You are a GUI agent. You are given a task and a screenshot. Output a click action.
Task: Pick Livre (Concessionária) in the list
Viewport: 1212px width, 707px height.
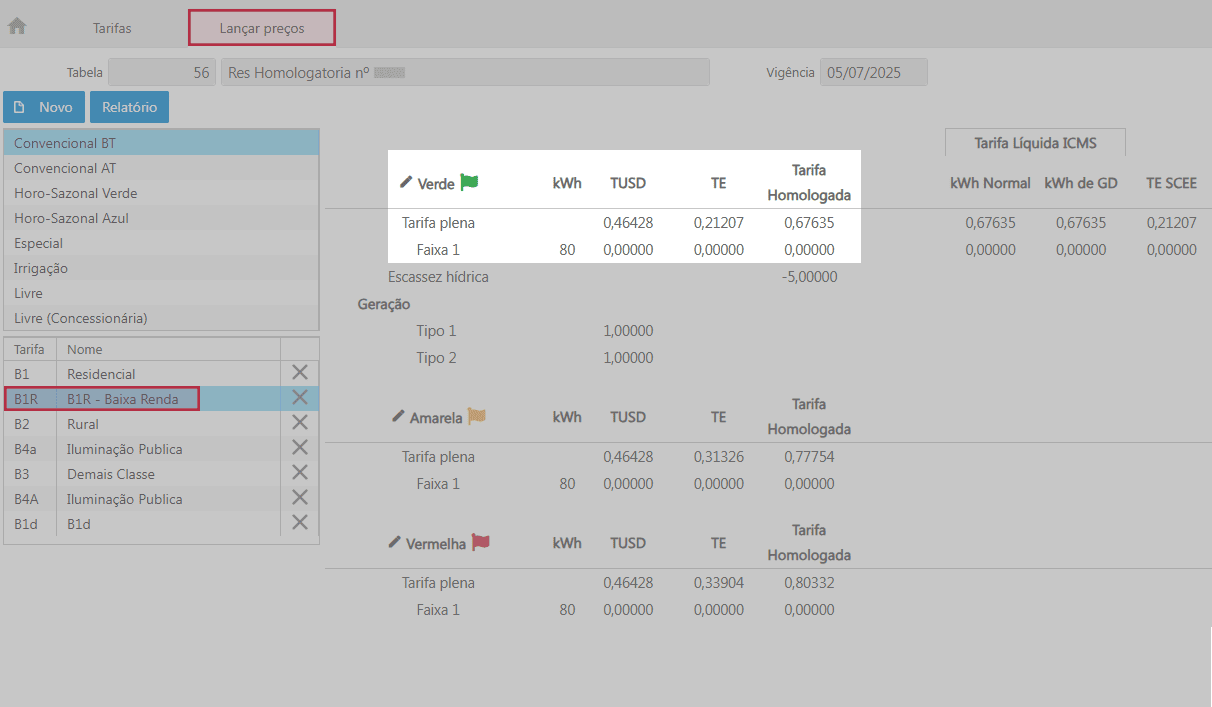coord(81,318)
